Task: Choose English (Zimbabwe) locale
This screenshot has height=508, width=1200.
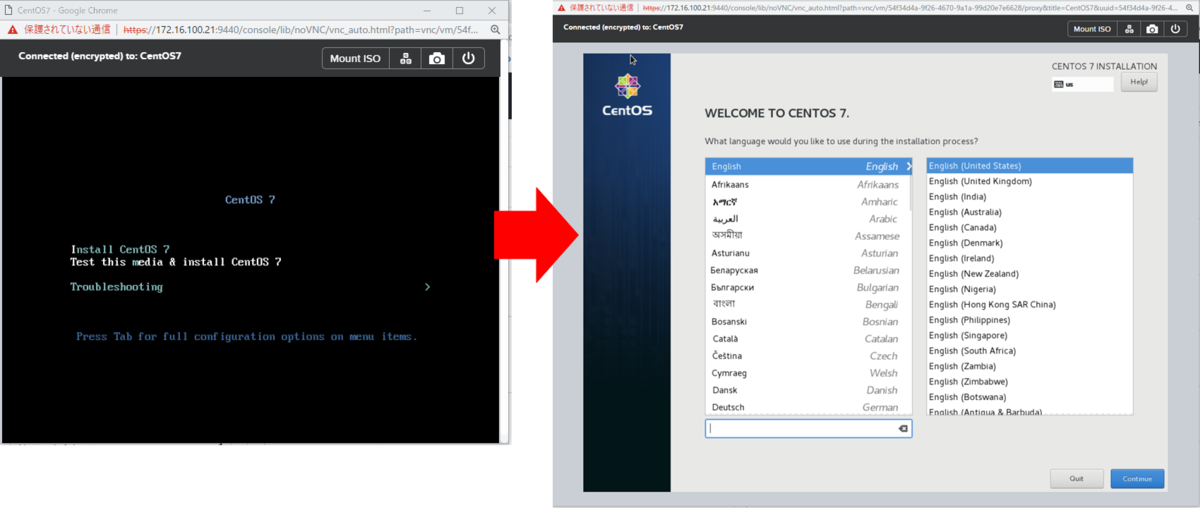Action: 1029,382
